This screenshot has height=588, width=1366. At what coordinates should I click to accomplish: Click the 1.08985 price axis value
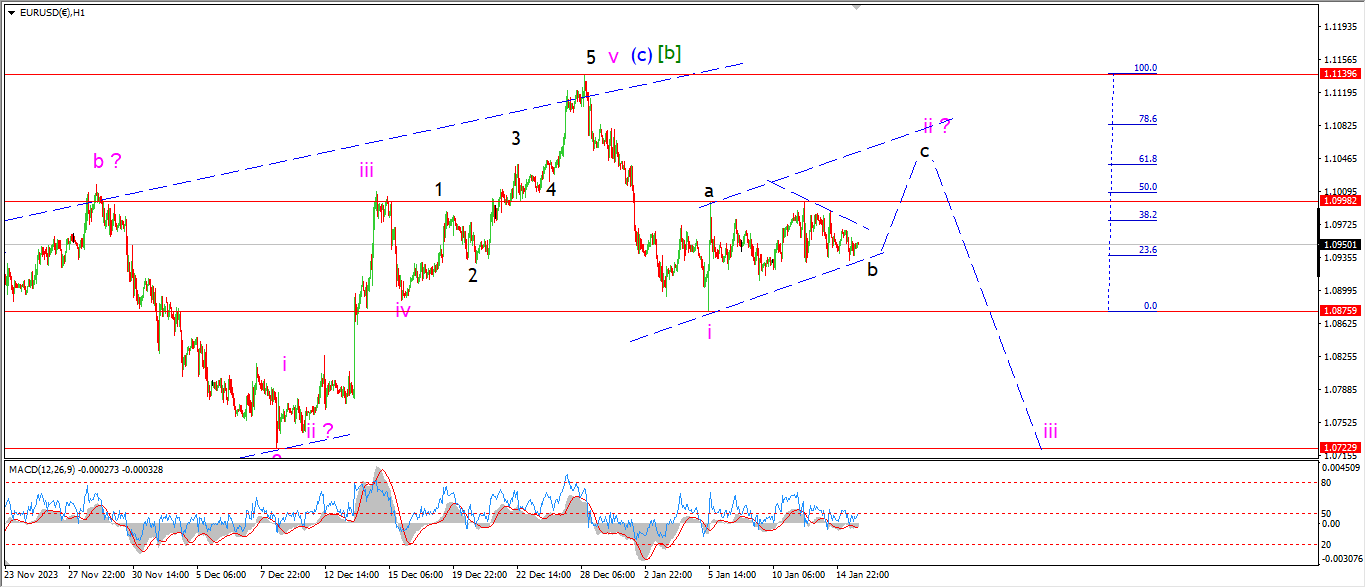pos(1339,290)
